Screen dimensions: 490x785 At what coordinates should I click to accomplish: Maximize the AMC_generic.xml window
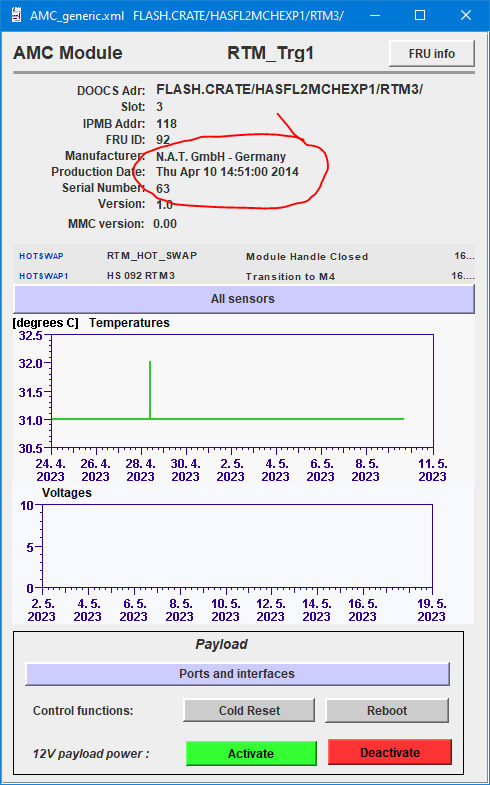click(x=420, y=16)
